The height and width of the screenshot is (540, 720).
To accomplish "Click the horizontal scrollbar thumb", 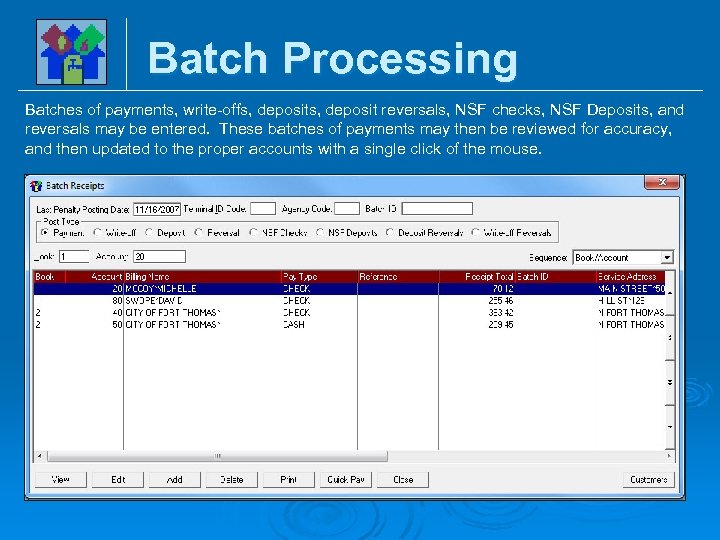I will click(x=217, y=456).
